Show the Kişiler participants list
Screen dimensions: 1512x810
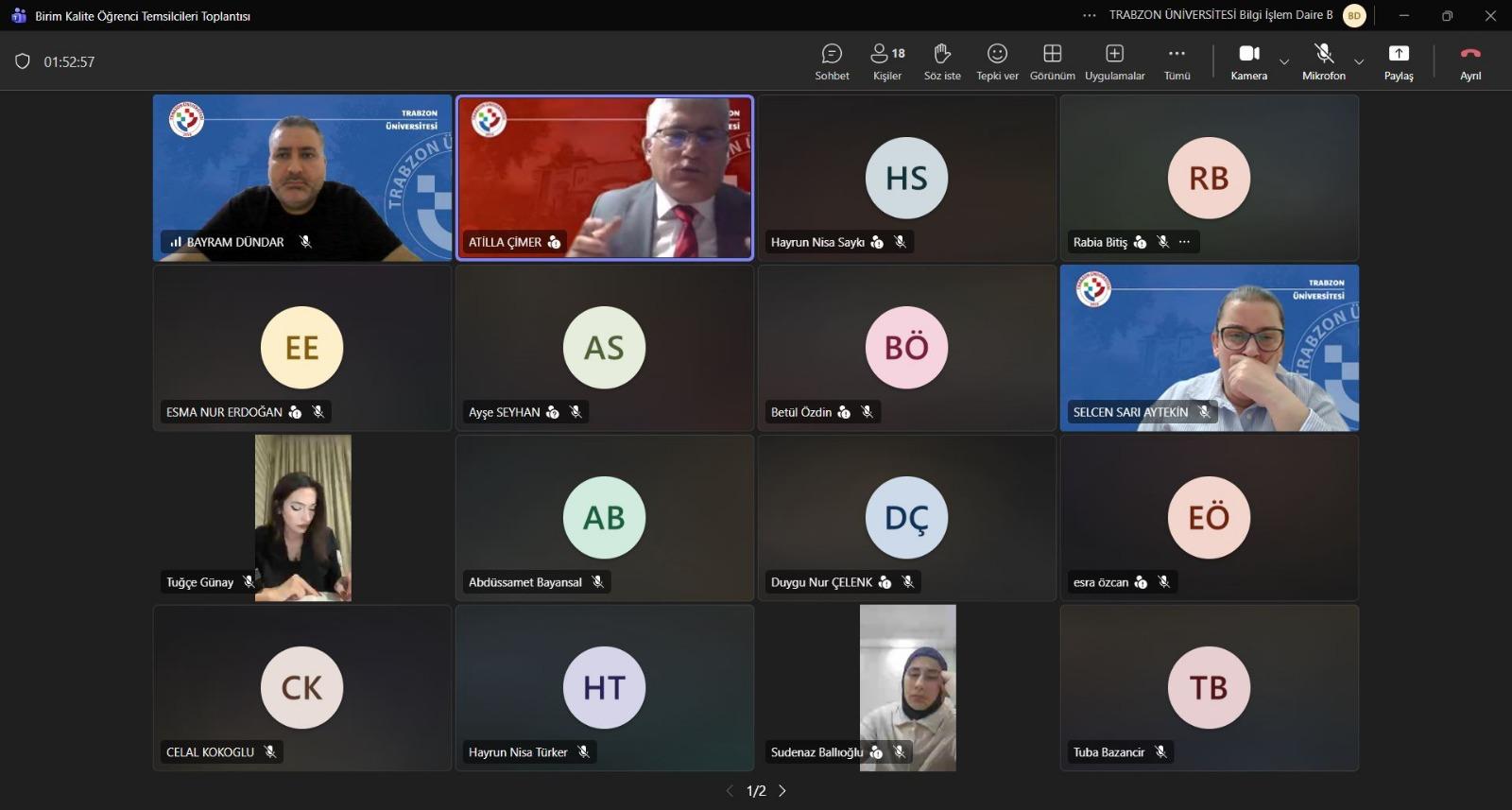tap(886, 61)
